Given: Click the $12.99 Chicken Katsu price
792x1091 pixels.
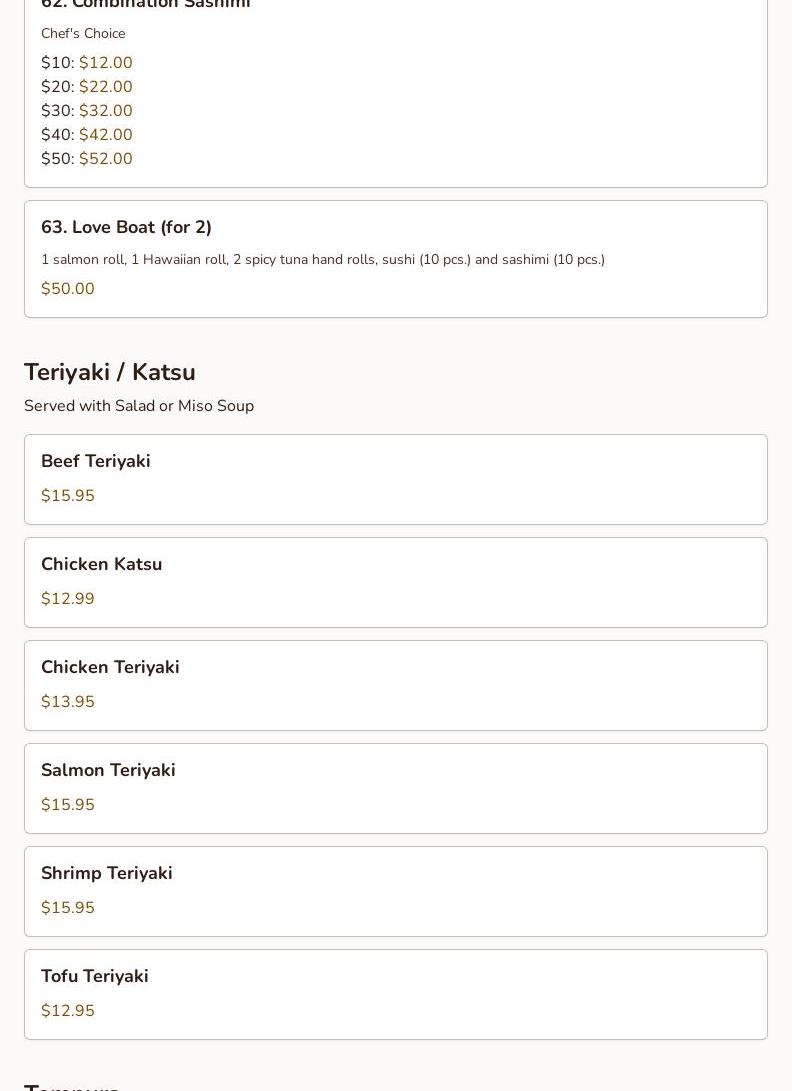Looking at the screenshot, I should point(68,599).
